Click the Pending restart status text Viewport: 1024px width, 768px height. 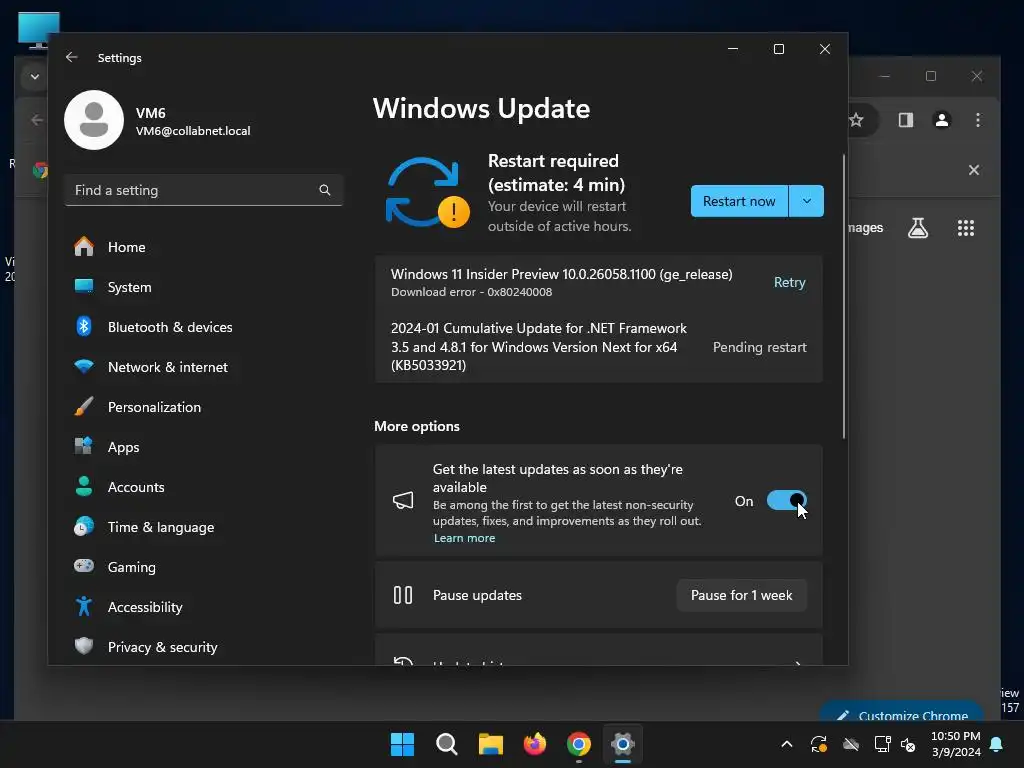[x=760, y=347]
